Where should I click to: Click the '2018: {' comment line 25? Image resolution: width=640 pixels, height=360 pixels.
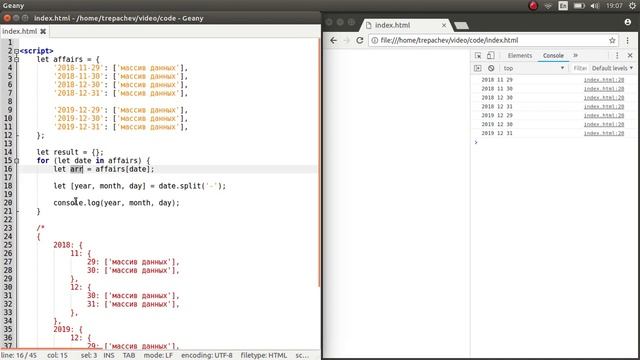coord(68,245)
